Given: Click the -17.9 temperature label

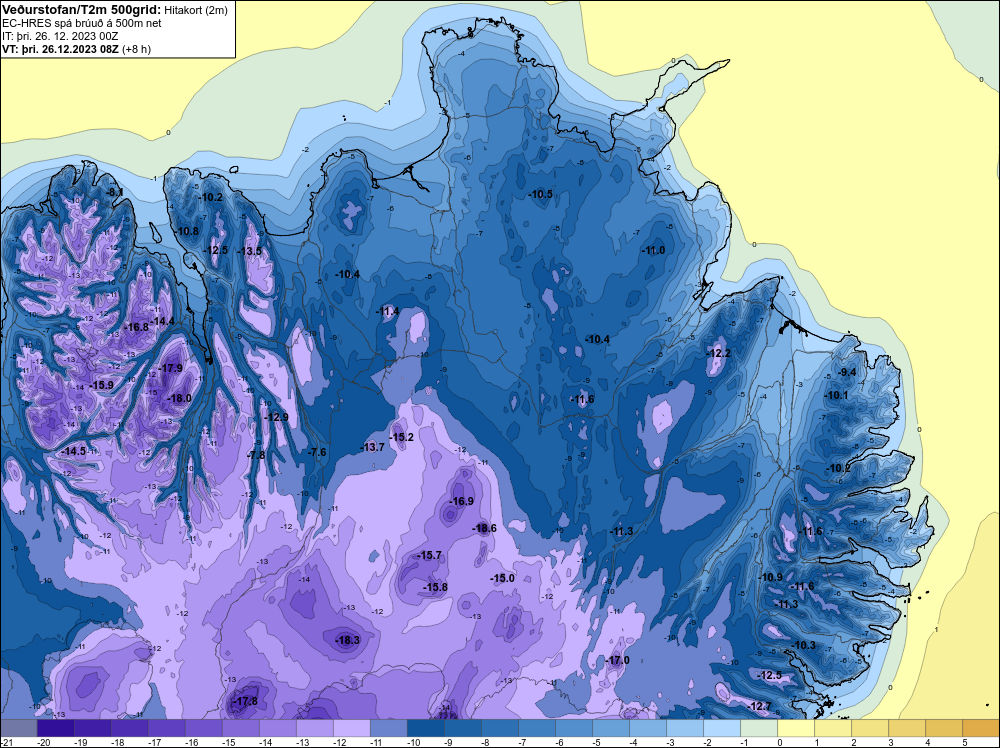Looking at the screenshot, I should 171,368.
